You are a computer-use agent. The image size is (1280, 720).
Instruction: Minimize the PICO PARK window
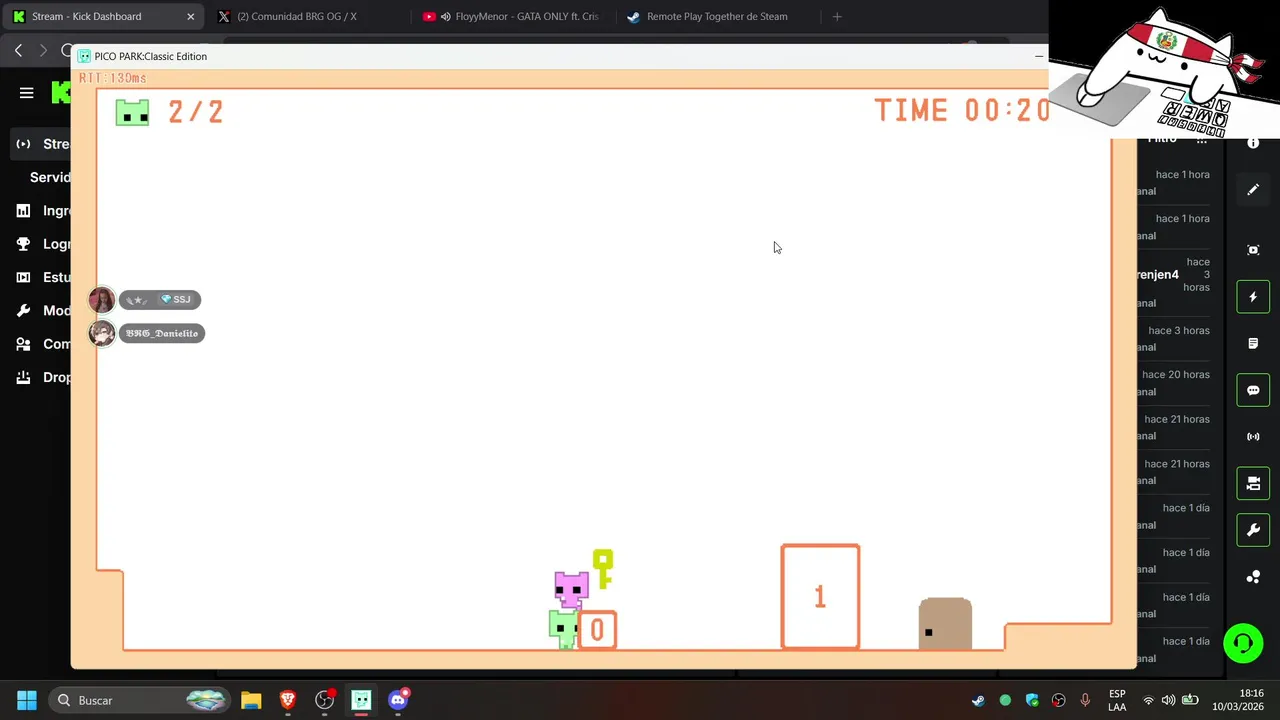1038,56
